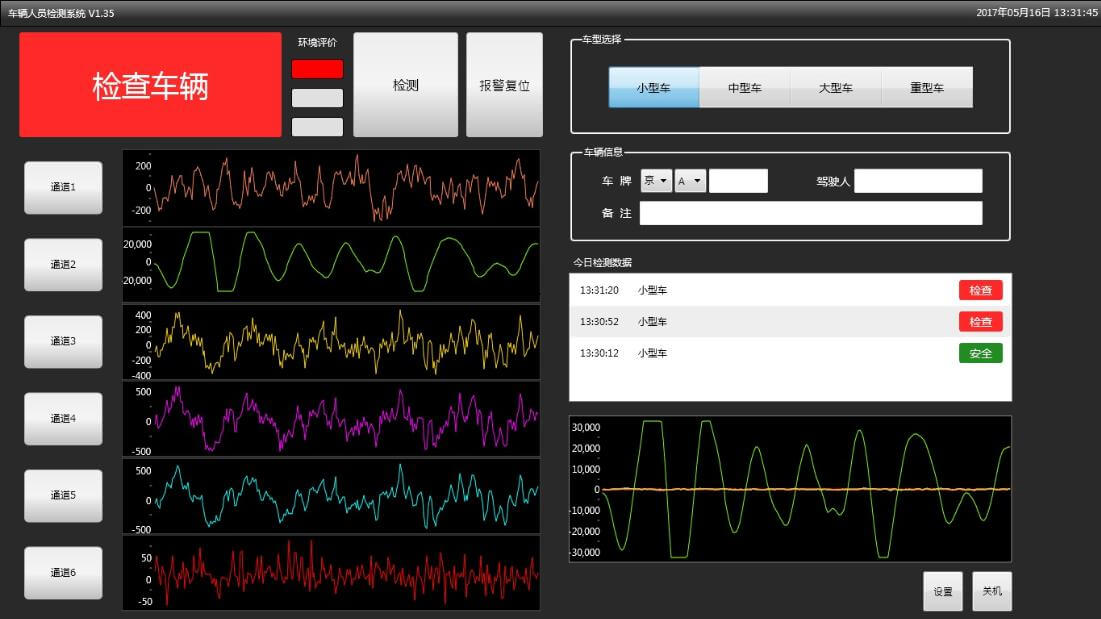
Task: Click the green 安全 status tag
Action: click(980, 353)
